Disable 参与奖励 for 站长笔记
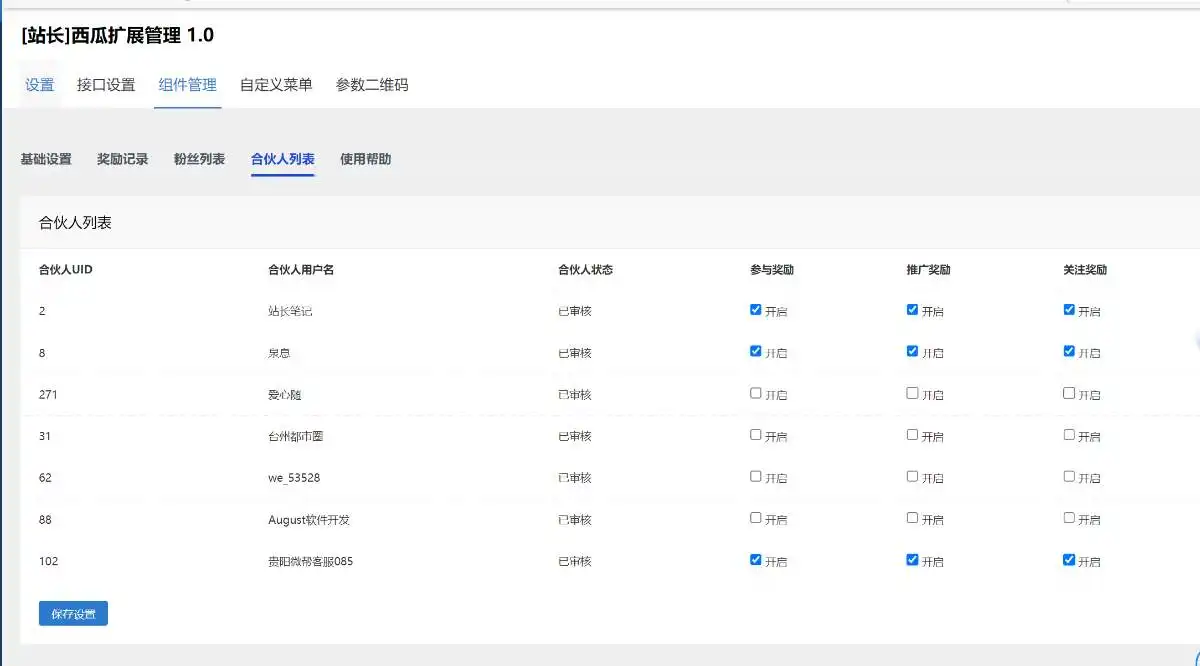This screenshot has height=666, width=1200. coord(756,309)
